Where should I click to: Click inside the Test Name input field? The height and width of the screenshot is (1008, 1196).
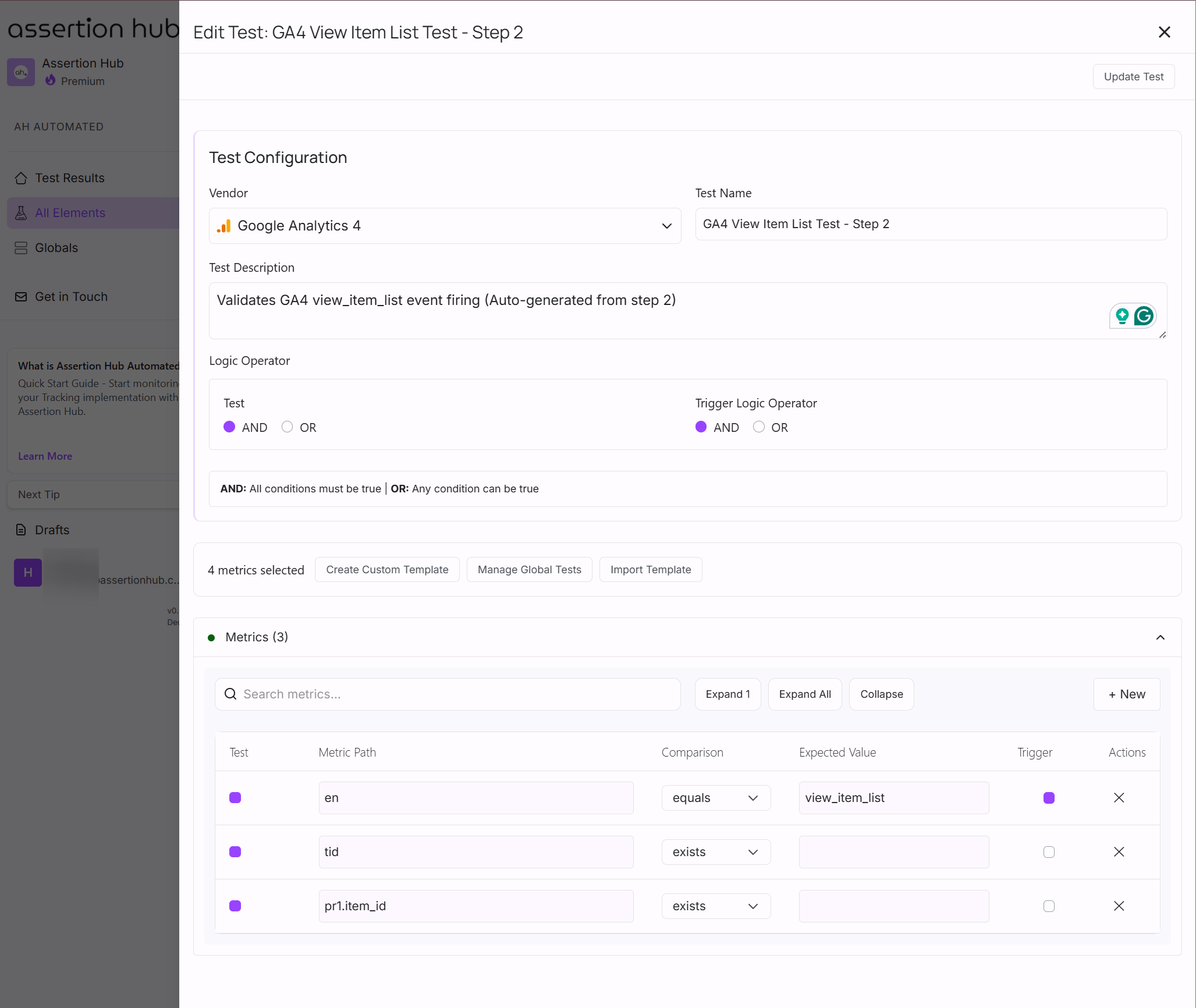(x=931, y=224)
